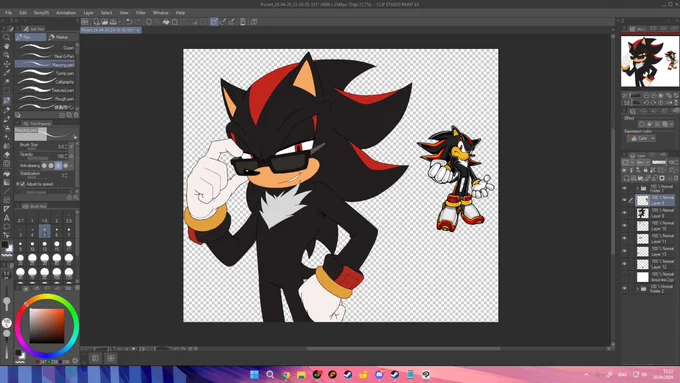This screenshot has width=680, height=383.
Task: Select the Airbrush tool
Action: pos(7,128)
